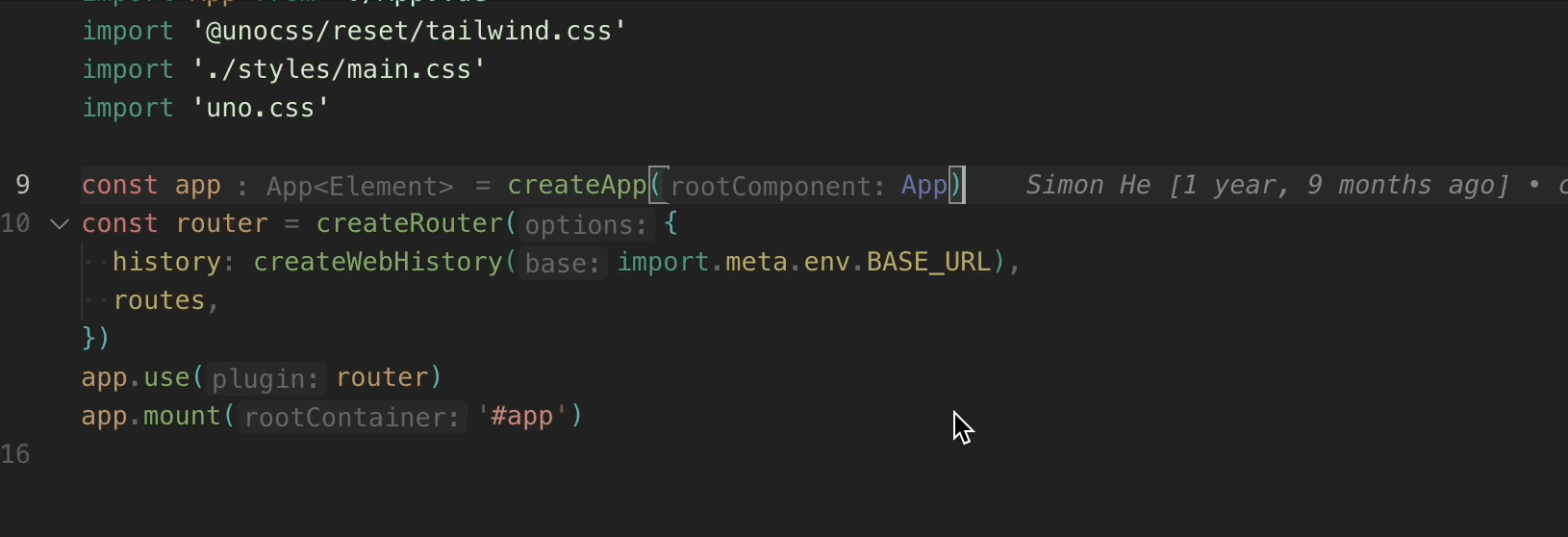The width and height of the screenshot is (1568, 537).
Task: Collapse the createRouter block fold chevron
Action: click(60, 224)
